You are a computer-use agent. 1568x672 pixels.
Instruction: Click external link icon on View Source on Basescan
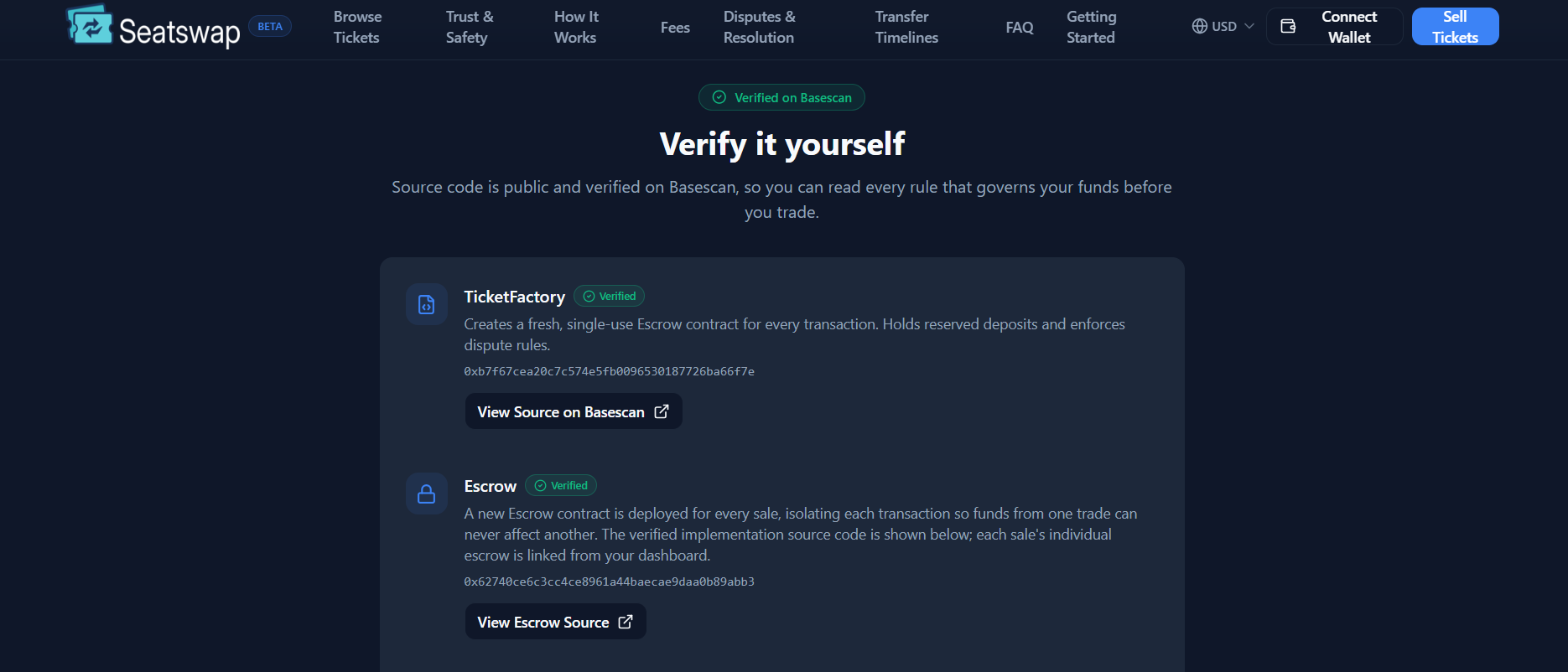[x=662, y=411]
